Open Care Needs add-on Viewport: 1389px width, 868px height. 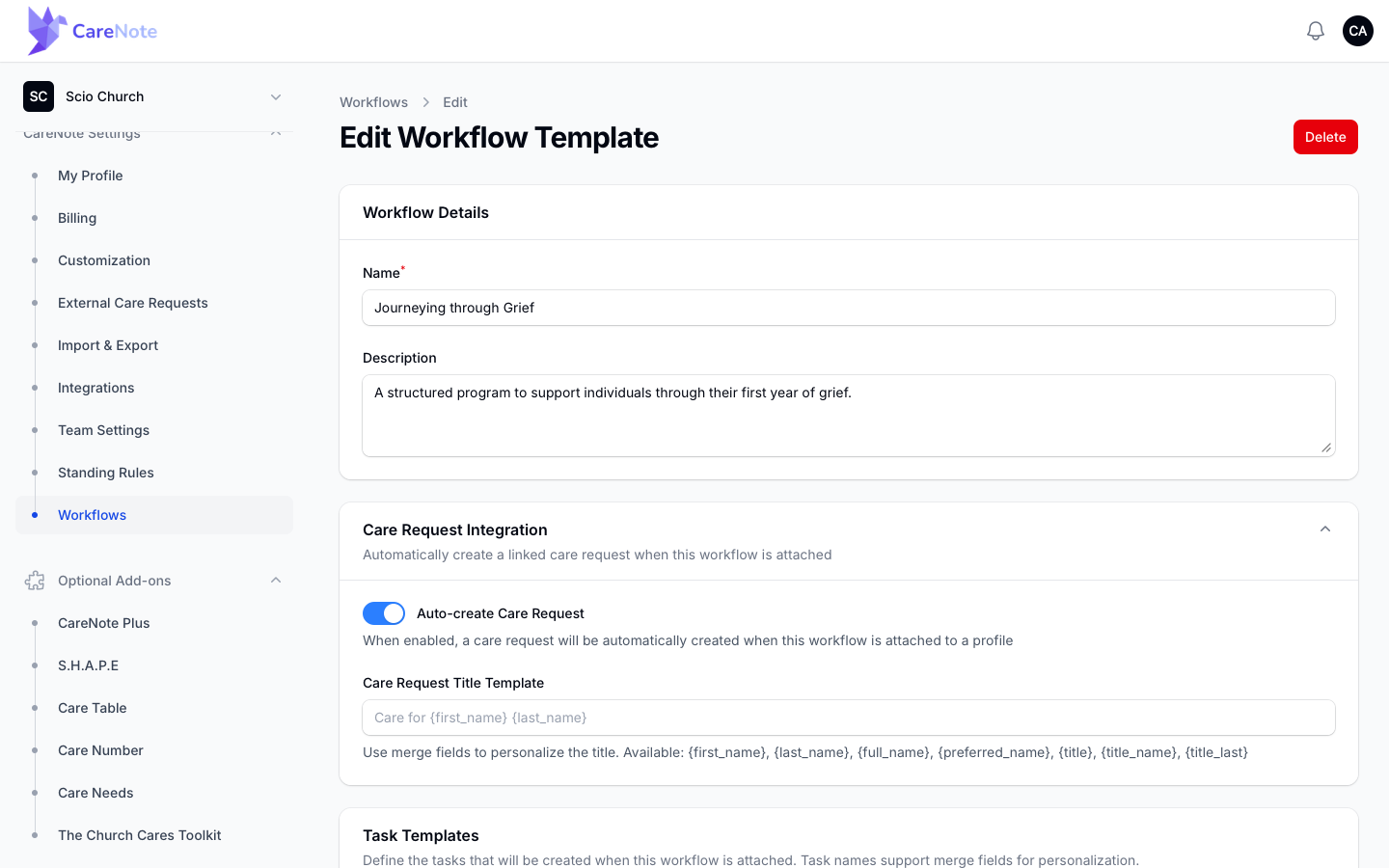(x=154, y=793)
